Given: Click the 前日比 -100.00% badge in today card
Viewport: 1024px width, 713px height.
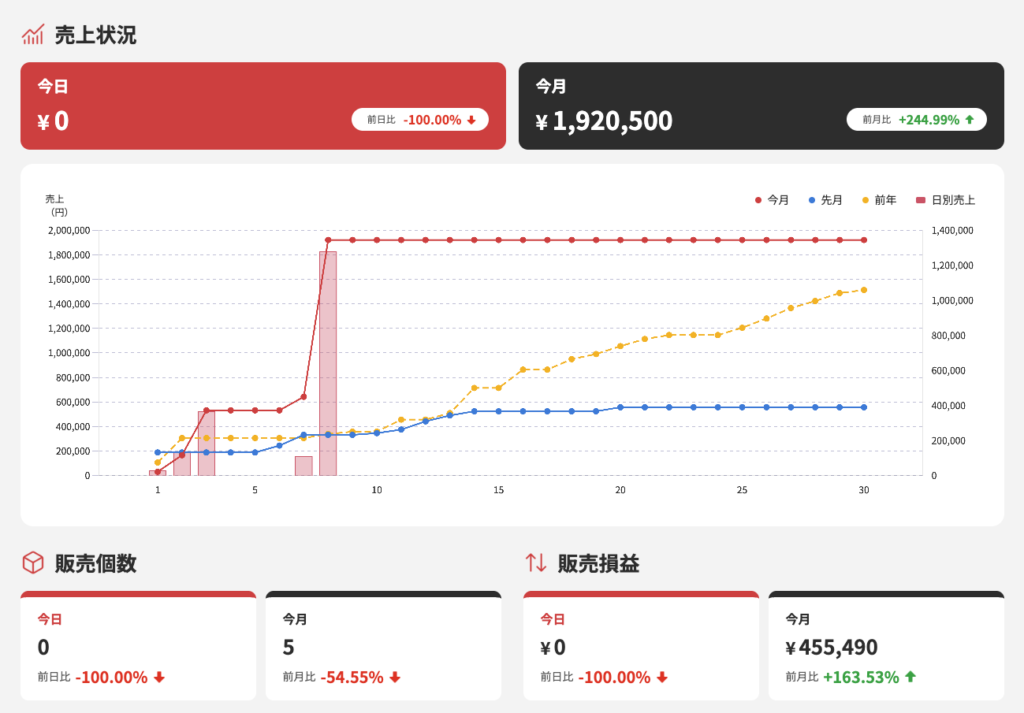Looking at the screenshot, I should (x=420, y=120).
